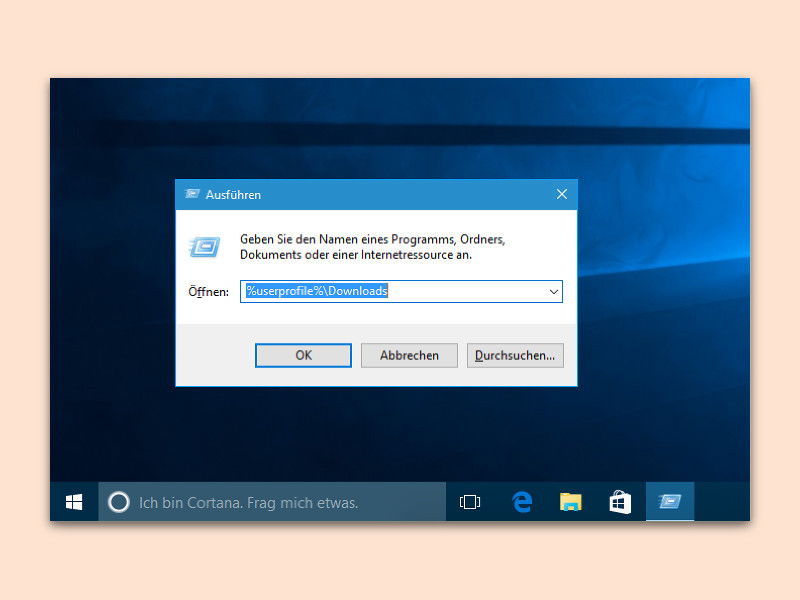Click the large Run icon beside description

205,247
